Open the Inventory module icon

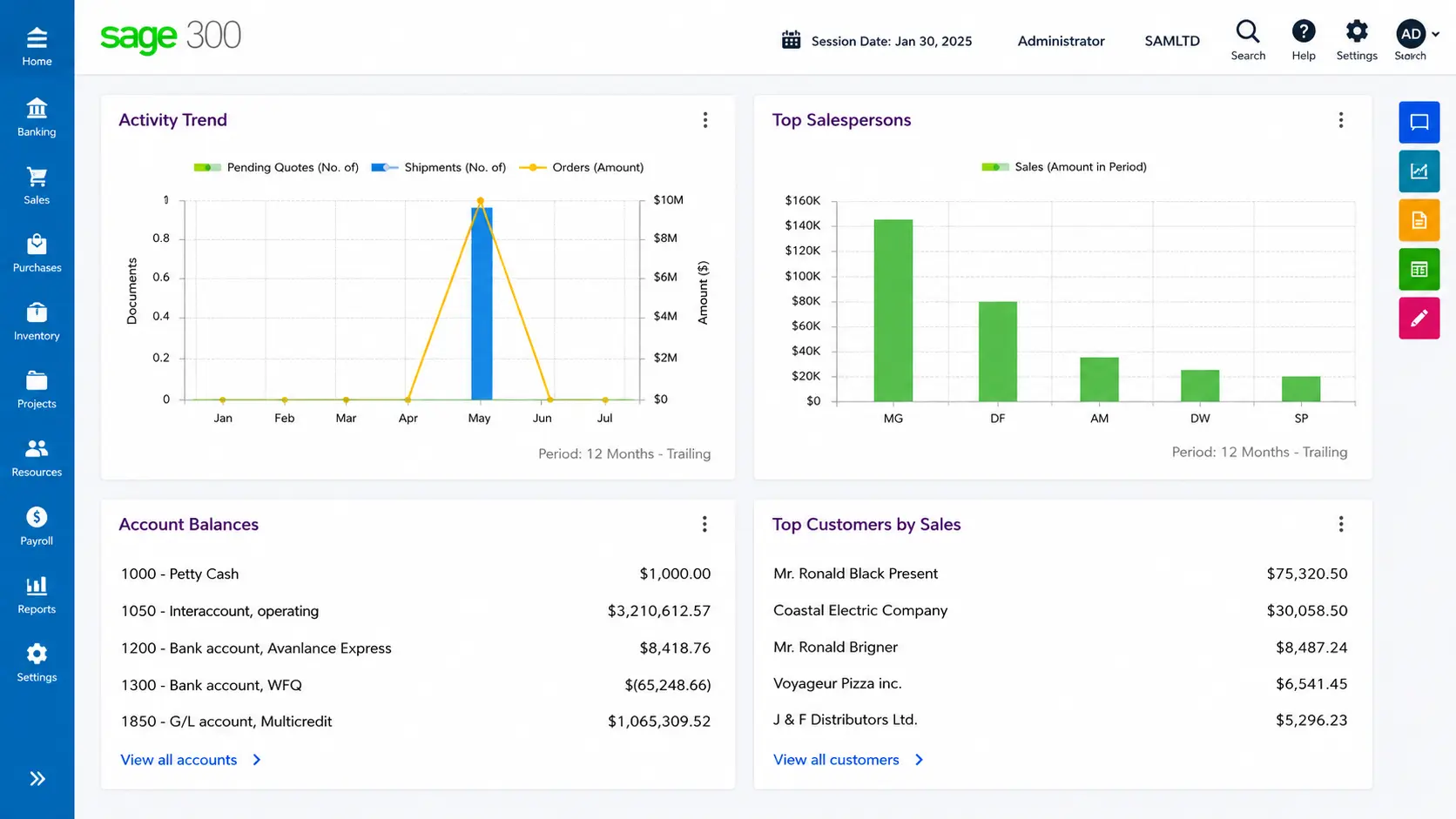(37, 312)
